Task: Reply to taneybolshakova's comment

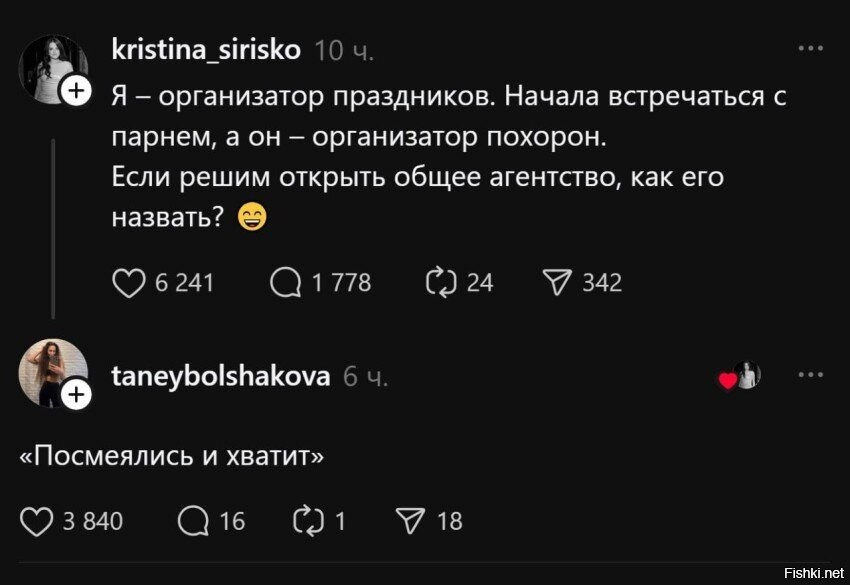Action: [x=191, y=521]
